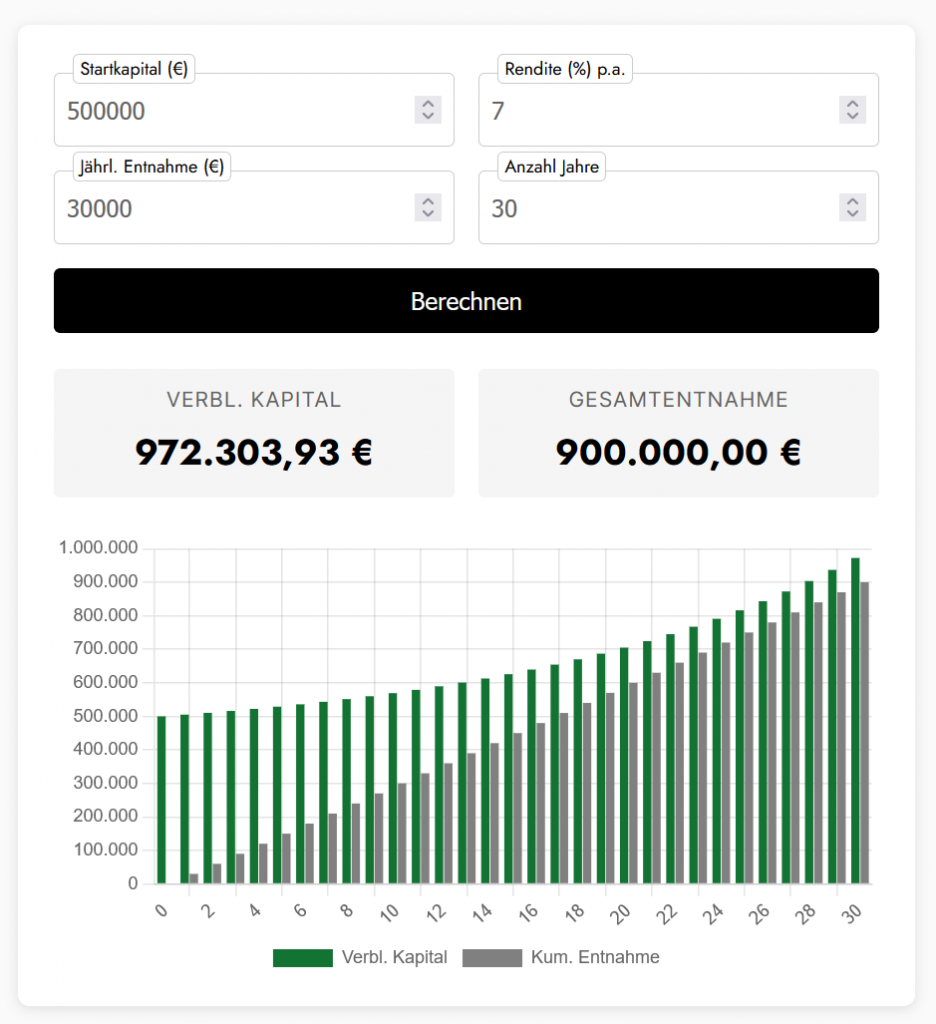936x1024 pixels.
Task: Click the Berechnen button
Action: click(x=466, y=301)
